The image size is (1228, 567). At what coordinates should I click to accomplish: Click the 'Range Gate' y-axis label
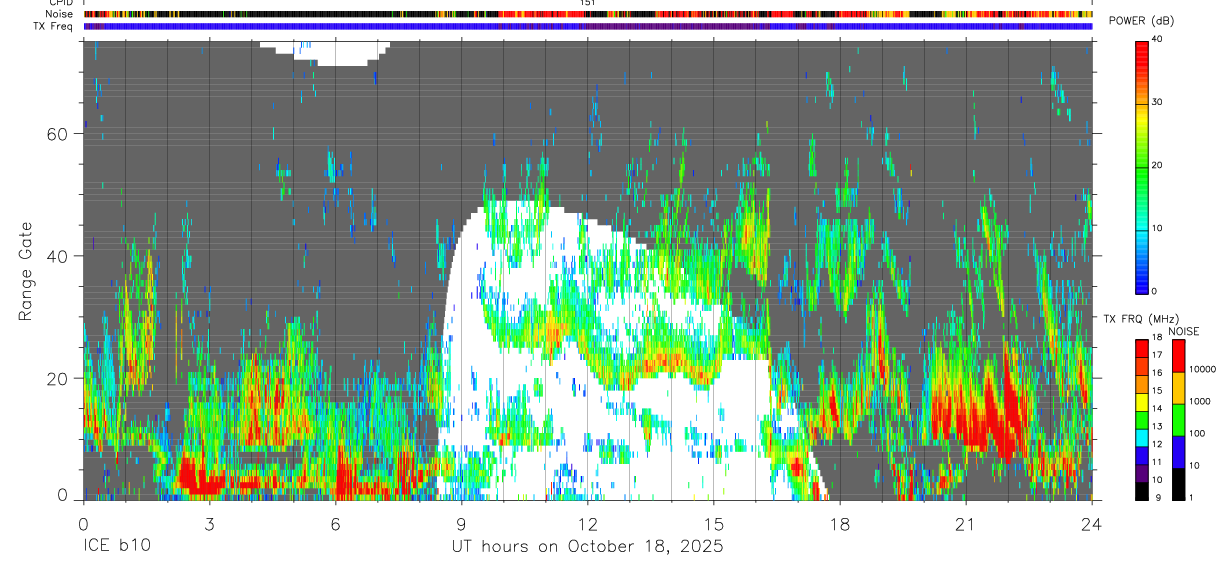25,272
